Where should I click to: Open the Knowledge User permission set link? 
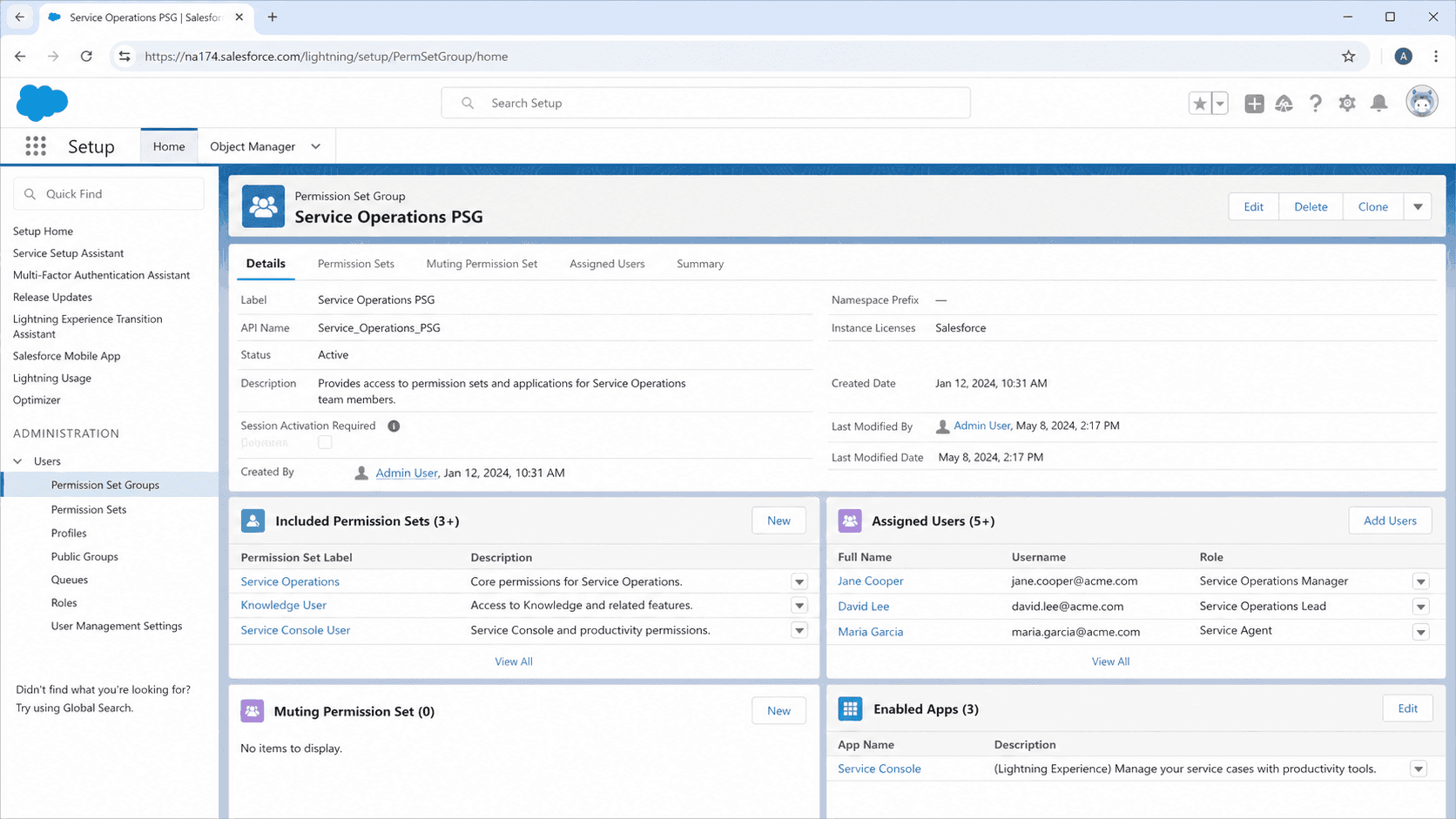point(283,606)
